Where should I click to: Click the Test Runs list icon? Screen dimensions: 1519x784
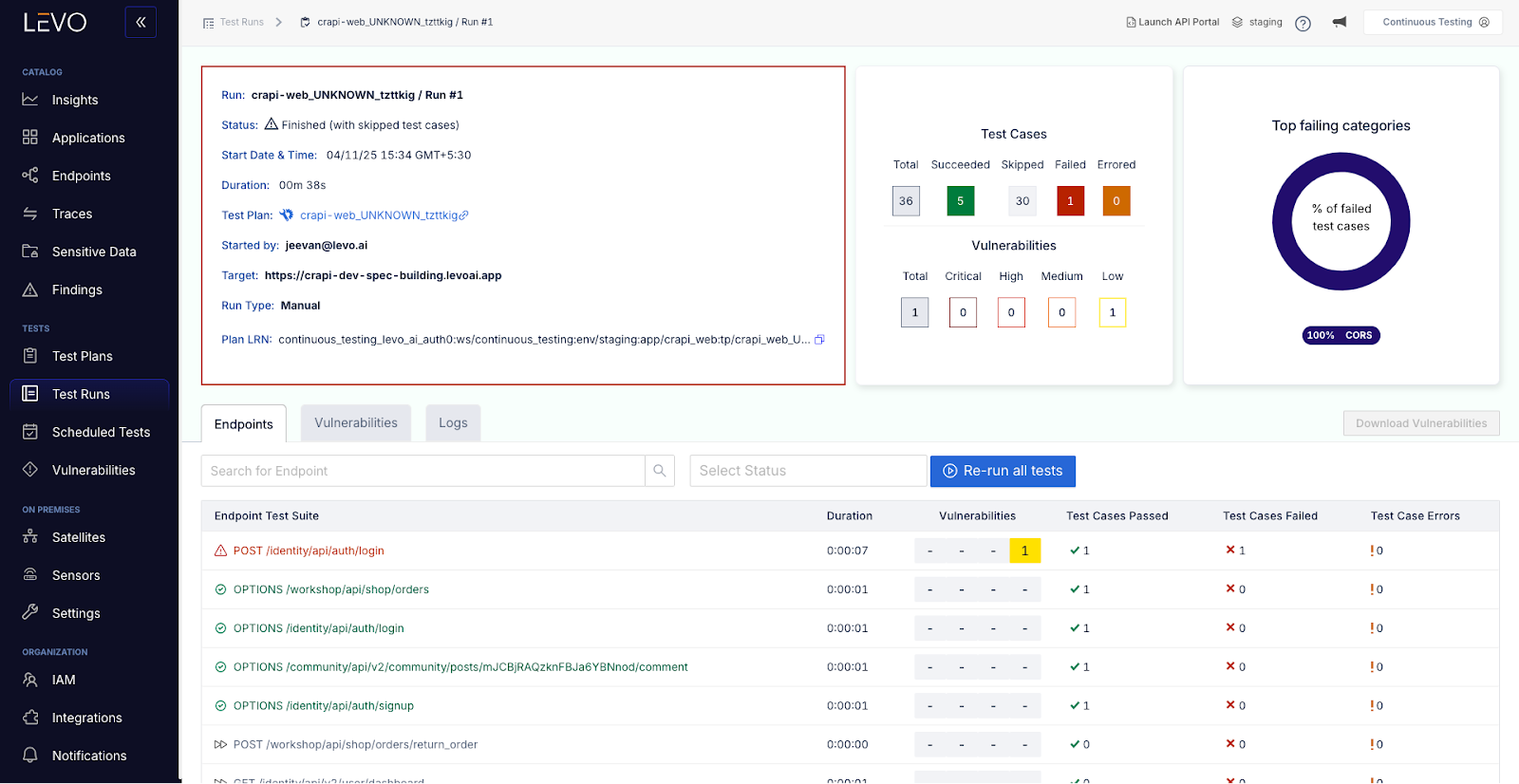point(30,394)
